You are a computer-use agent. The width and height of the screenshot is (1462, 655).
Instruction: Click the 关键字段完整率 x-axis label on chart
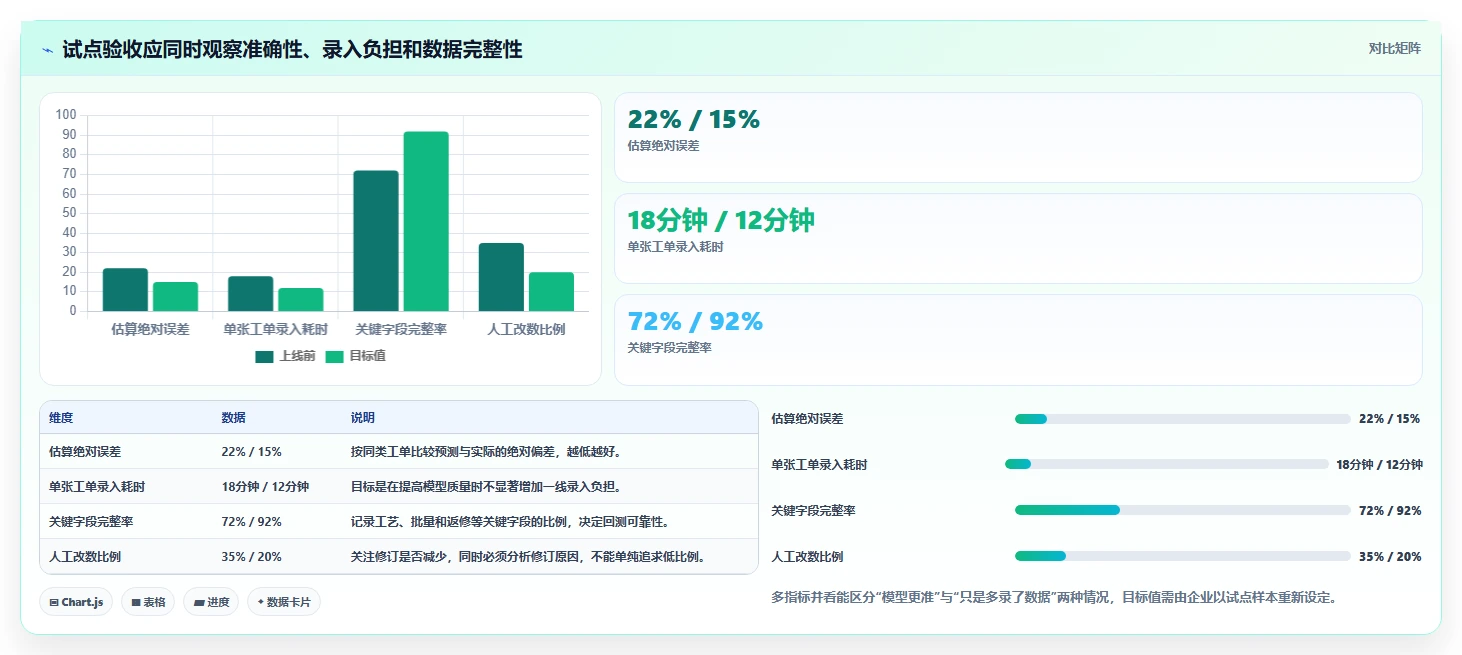pos(401,329)
